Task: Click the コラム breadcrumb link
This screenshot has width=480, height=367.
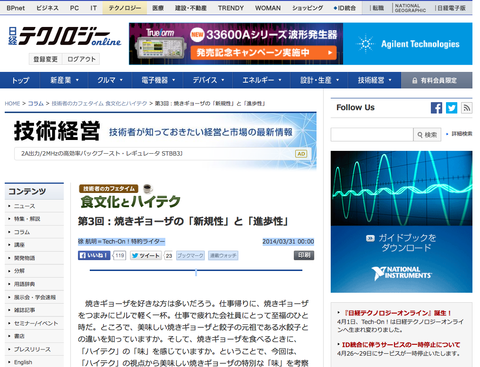Action: [36, 104]
